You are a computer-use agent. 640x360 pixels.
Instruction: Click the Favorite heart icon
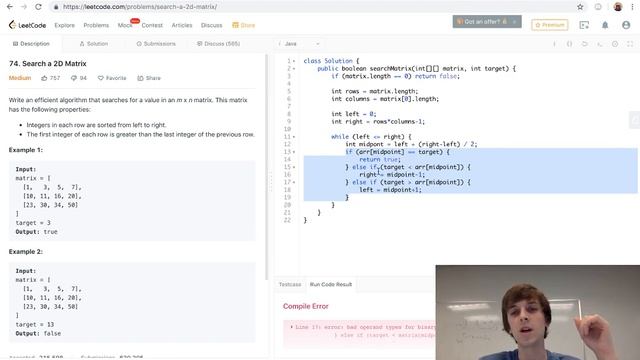click(100, 78)
